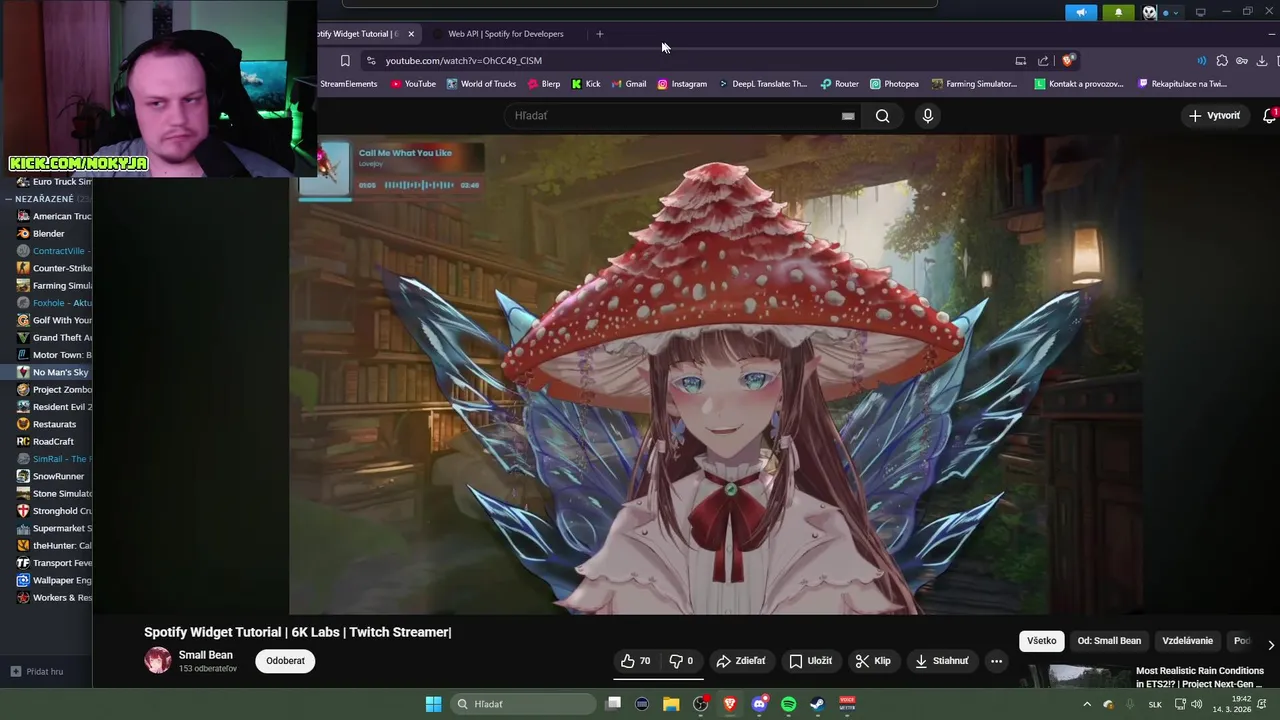Open Router bookmark

(839, 84)
